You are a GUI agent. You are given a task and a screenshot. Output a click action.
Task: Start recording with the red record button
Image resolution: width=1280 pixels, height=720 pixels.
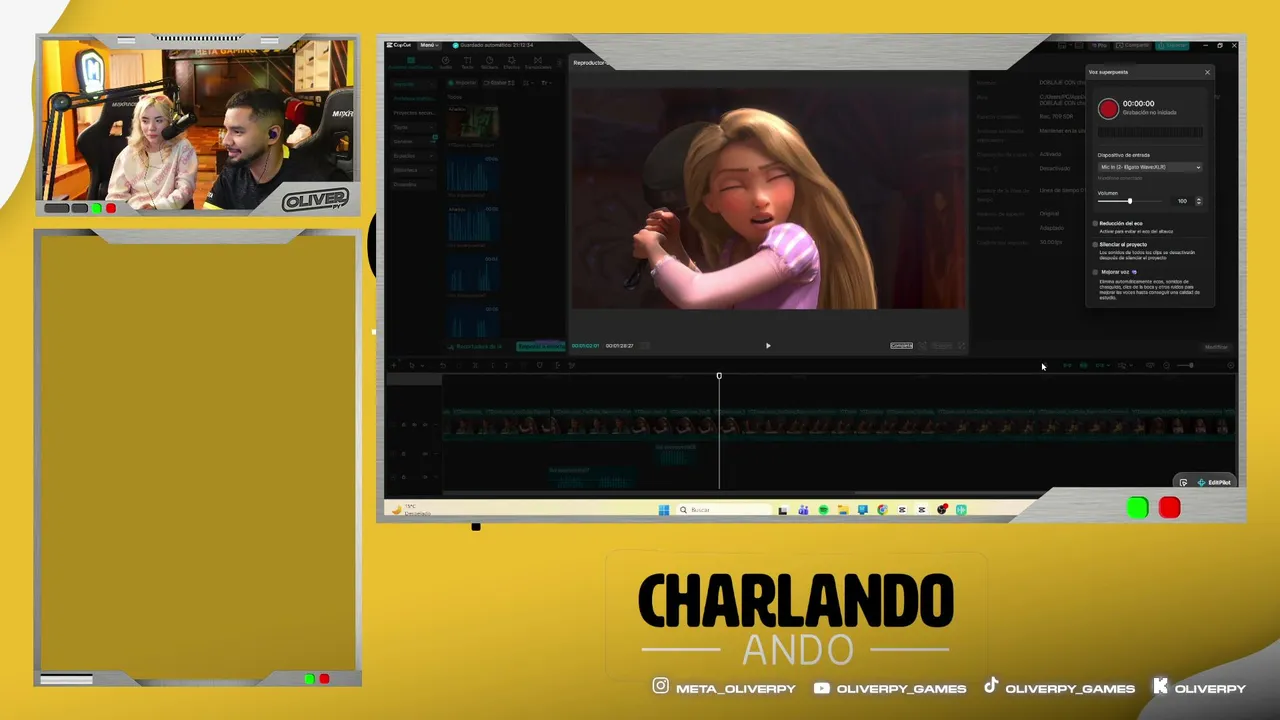1108,108
